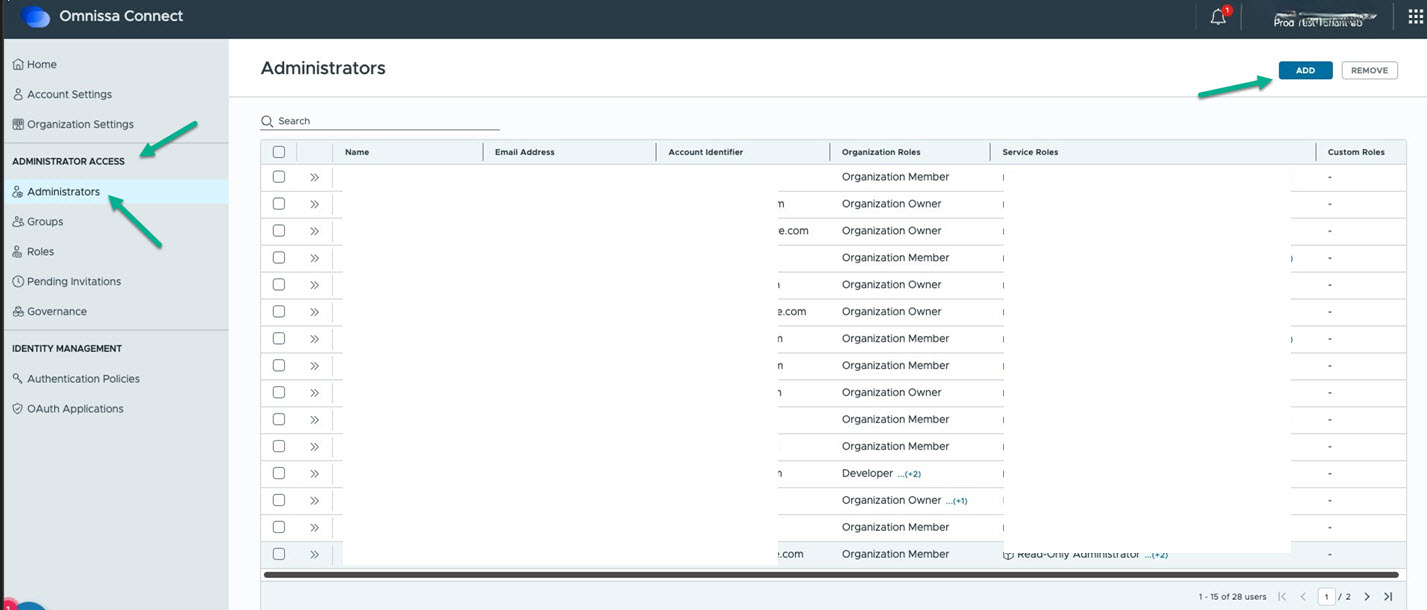Image resolution: width=1427 pixels, height=610 pixels.
Task: Click the Home sidebar icon
Action: pos(17,64)
